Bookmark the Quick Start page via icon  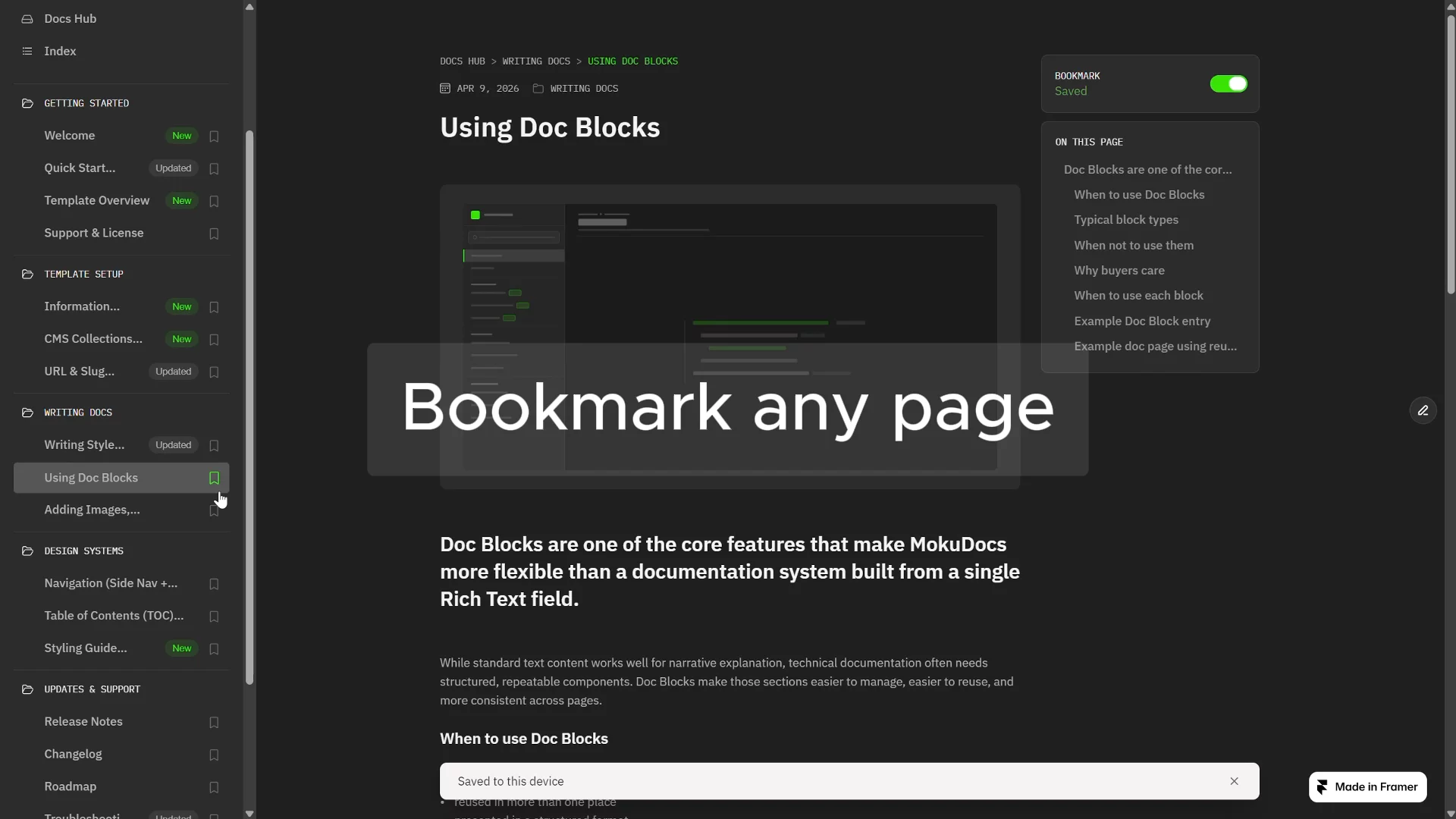click(x=214, y=169)
